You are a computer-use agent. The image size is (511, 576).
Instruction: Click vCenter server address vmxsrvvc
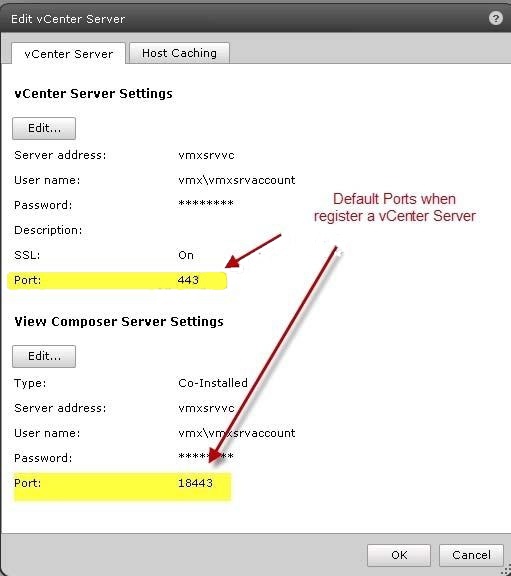point(206,155)
